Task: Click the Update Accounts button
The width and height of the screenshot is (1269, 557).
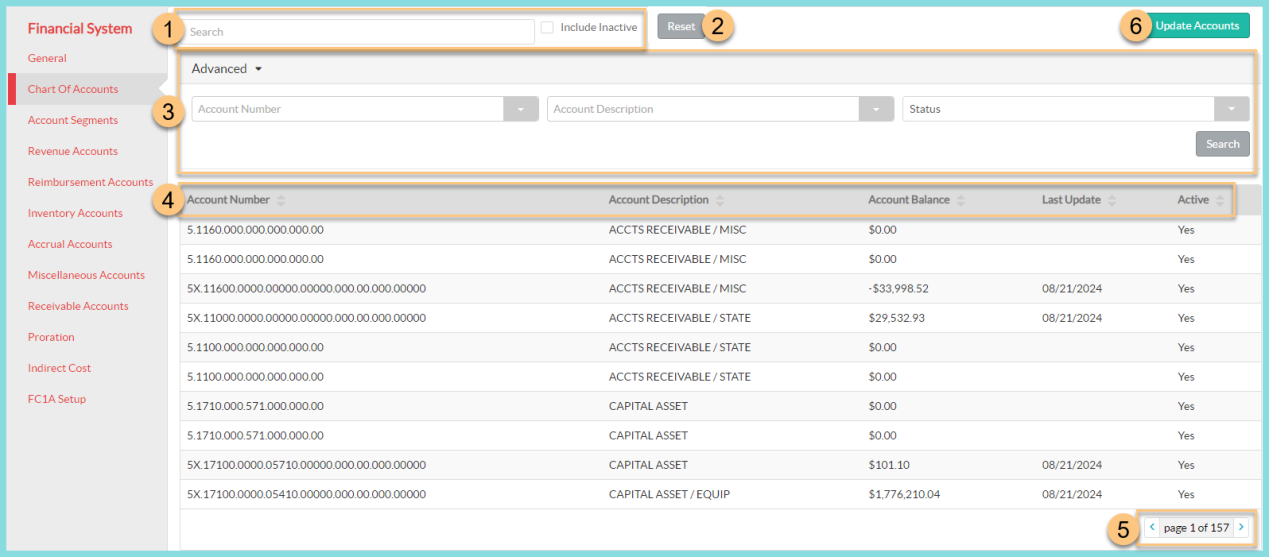Action: (x=1196, y=26)
